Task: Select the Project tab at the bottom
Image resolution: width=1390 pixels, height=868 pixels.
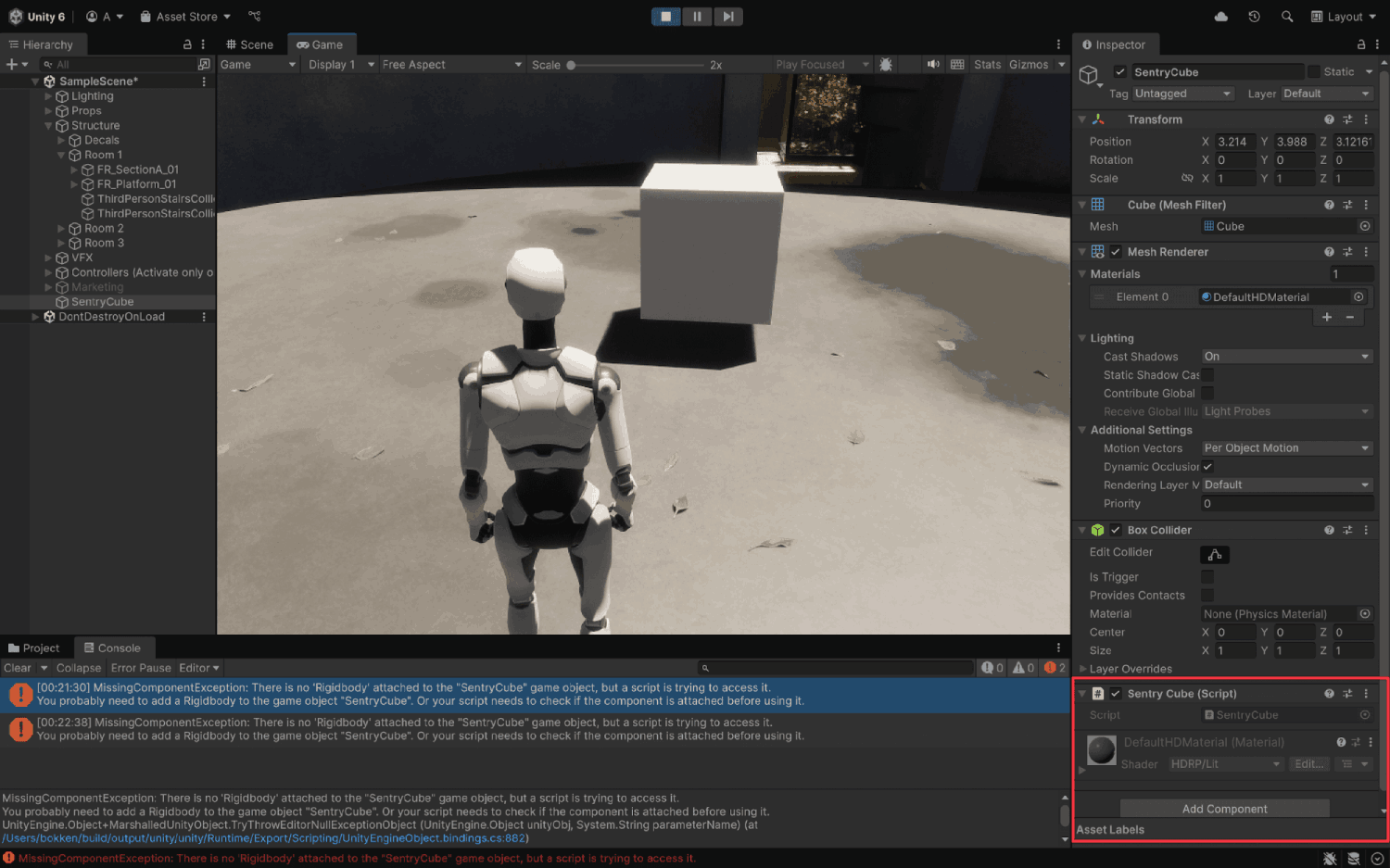Action: [34, 648]
